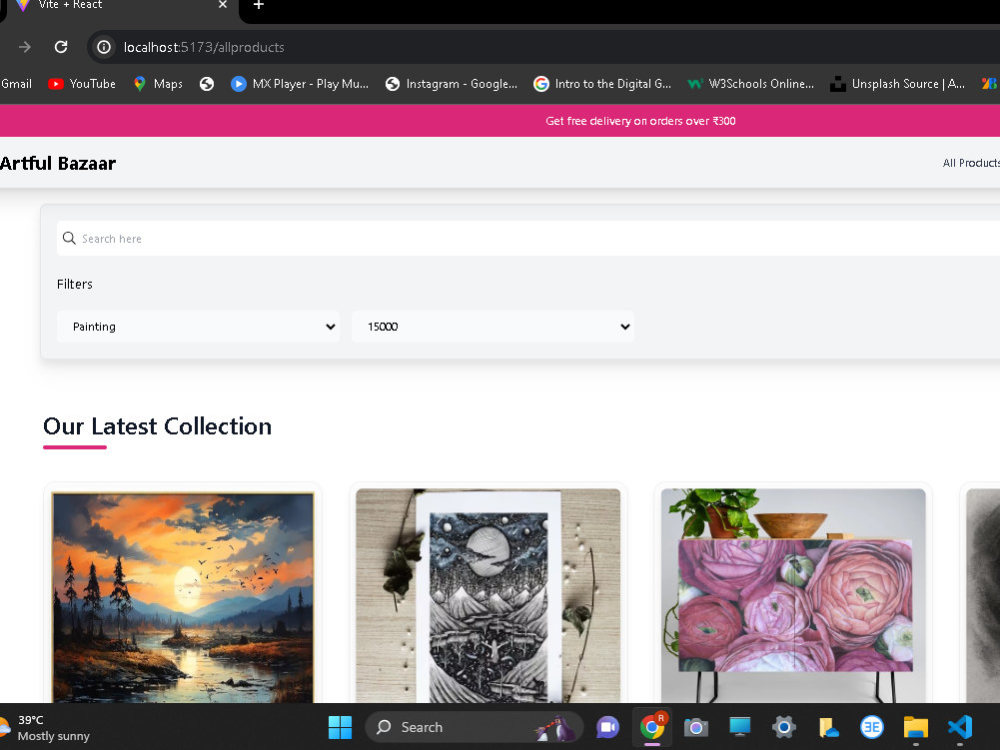This screenshot has height=750, width=1000.
Task: Open Intro to the Digital G... bookmark
Action: click(x=603, y=84)
